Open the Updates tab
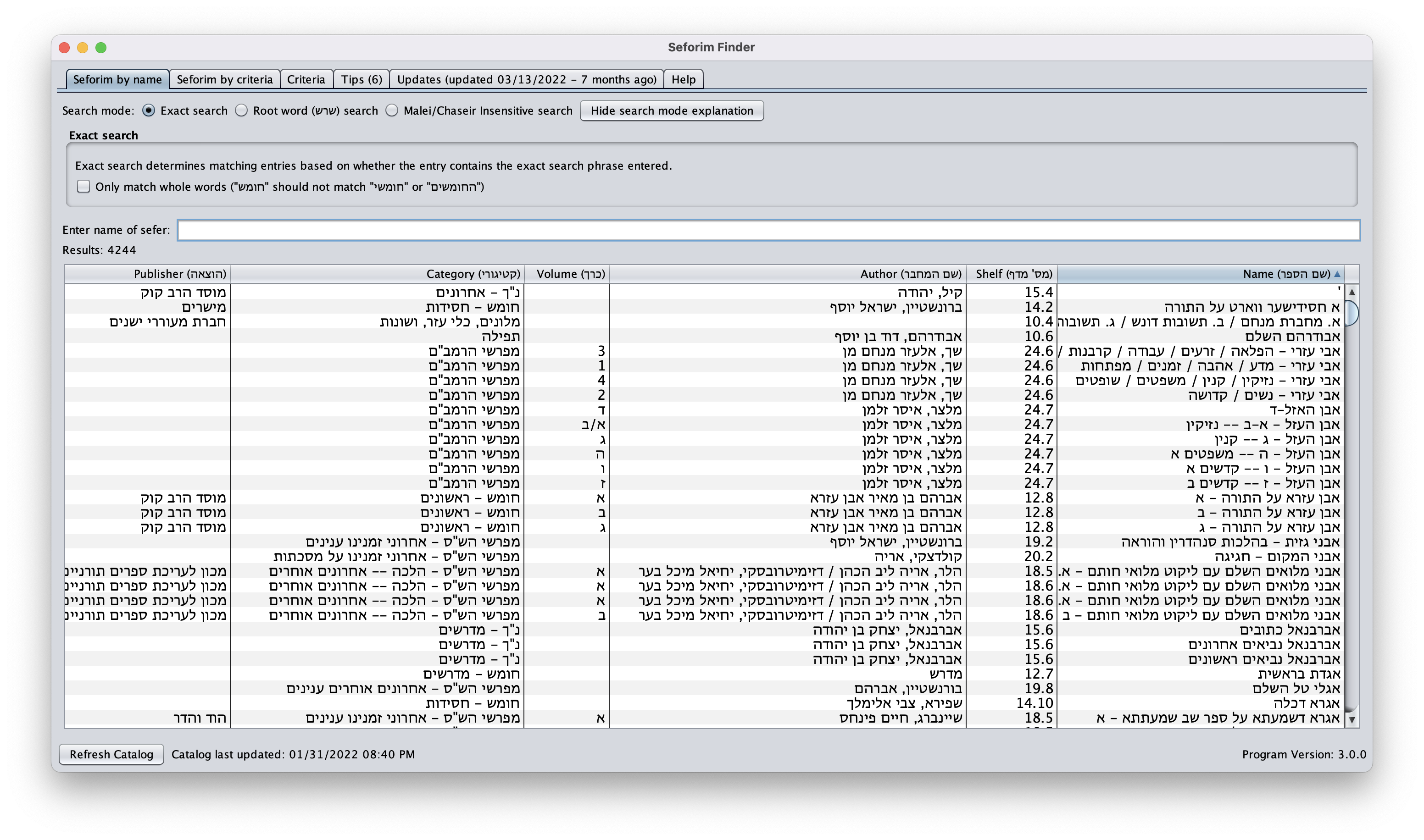Screen dimensions: 1424x840 point(526,79)
